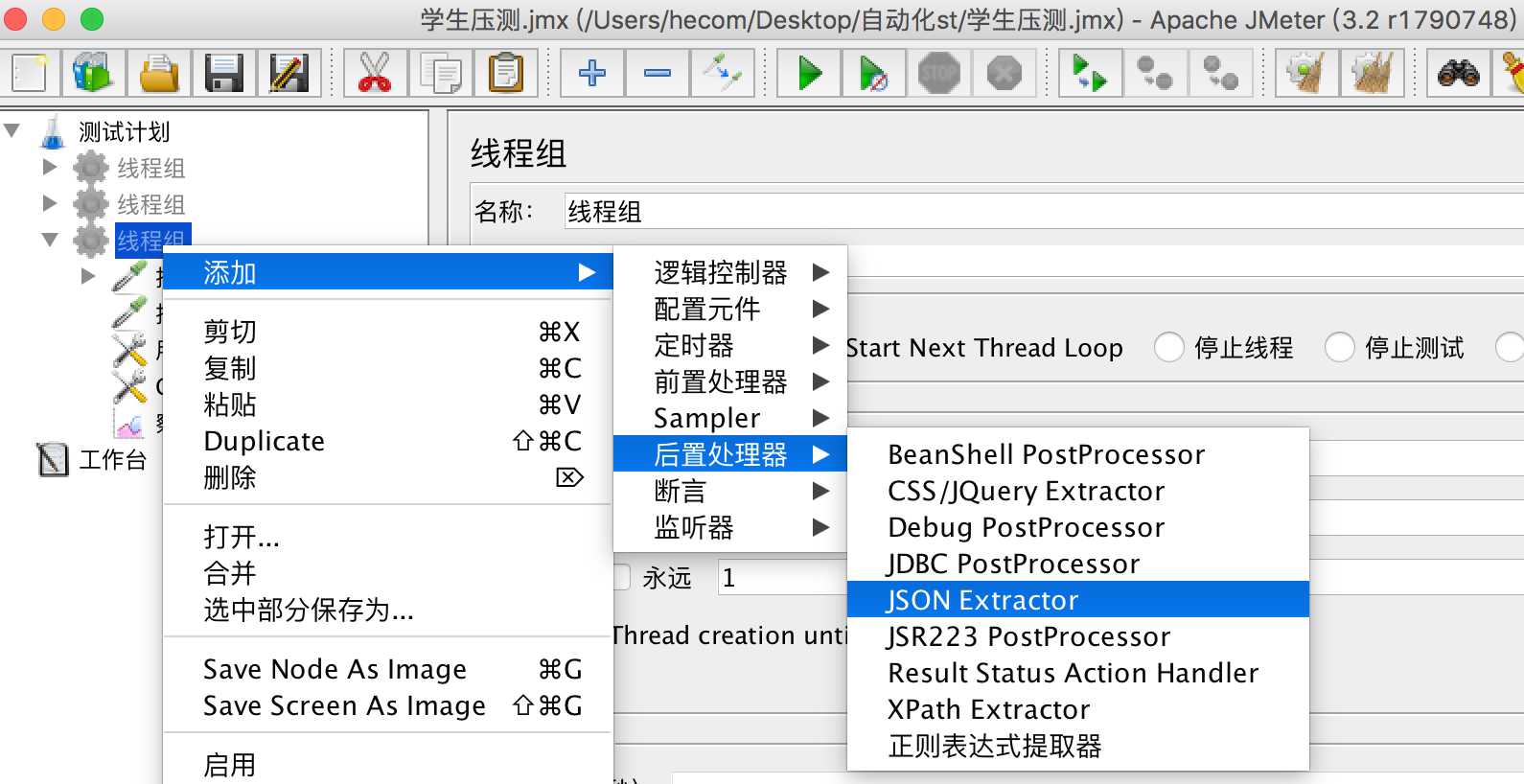
Task: Collapse the selected third 线程组 node
Action: click(x=50, y=240)
